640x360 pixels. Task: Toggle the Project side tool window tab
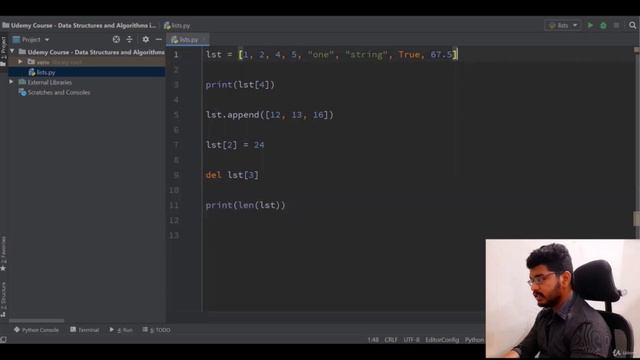pyautogui.click(x=3, y=51)
